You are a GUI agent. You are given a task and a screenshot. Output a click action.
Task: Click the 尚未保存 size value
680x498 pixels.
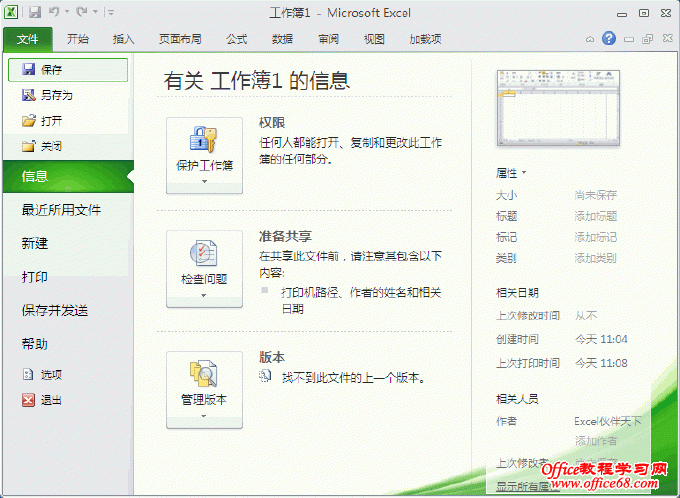(x=595, y=195)
